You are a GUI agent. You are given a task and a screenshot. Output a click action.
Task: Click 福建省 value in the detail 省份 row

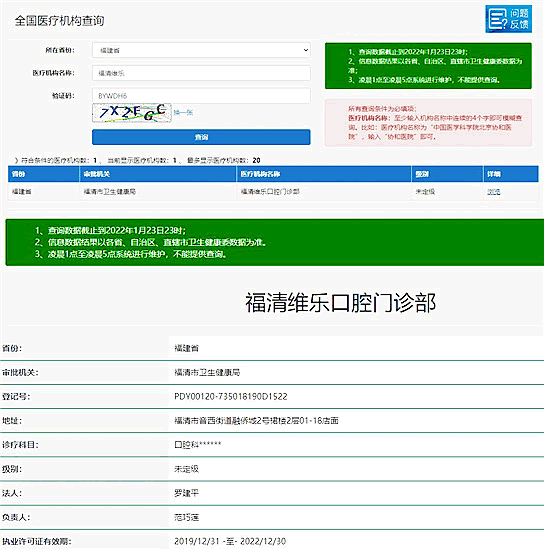coord(187,348)
